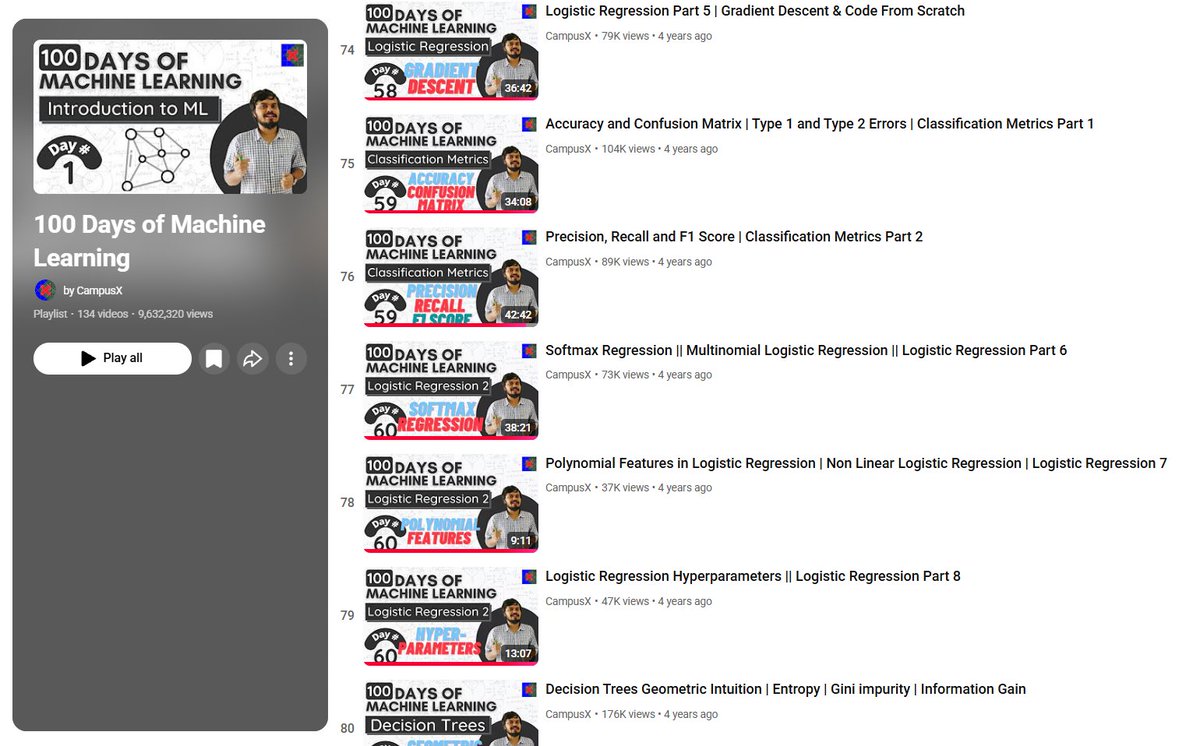This screenshot has width=1200, height=746.
Task: Open the three-dot more actions menu
Action: [x=291, y=358]
